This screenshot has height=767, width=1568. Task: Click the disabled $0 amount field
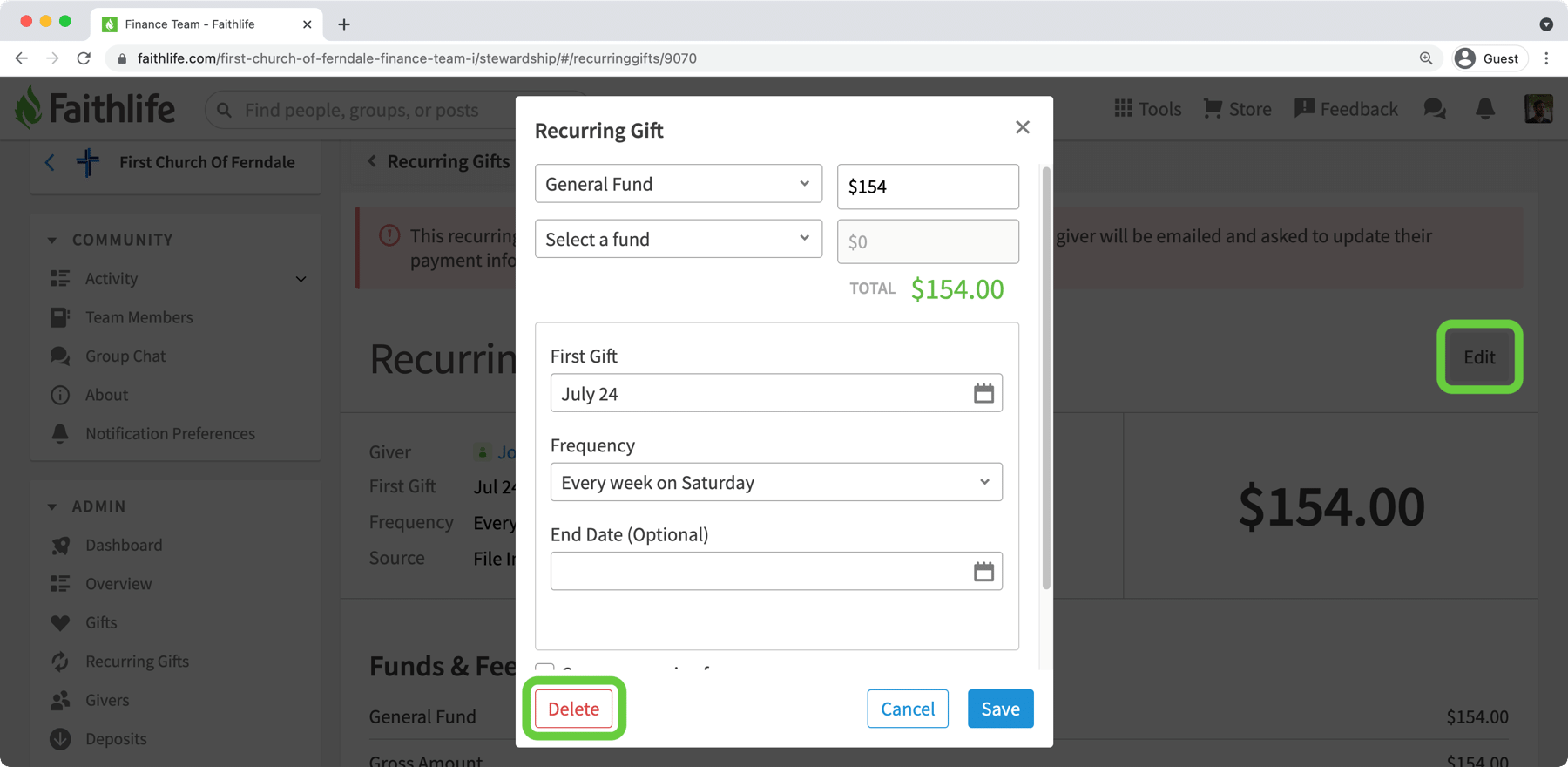click(x=928, y=241)
